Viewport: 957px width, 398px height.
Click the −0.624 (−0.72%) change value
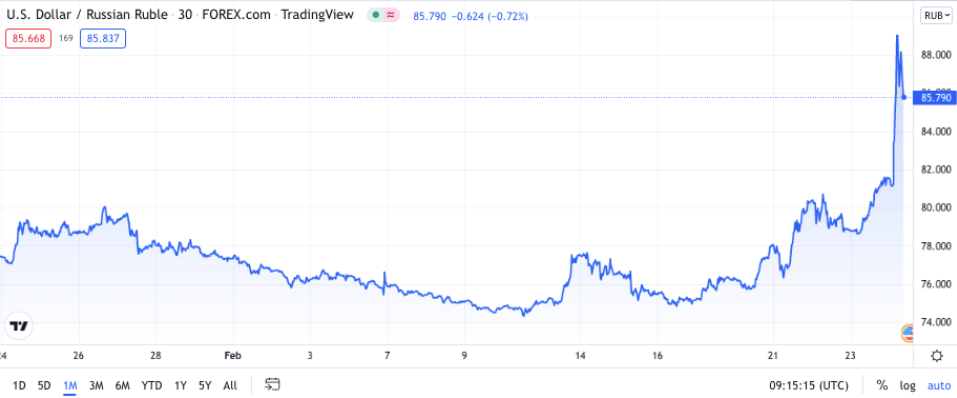489,16
